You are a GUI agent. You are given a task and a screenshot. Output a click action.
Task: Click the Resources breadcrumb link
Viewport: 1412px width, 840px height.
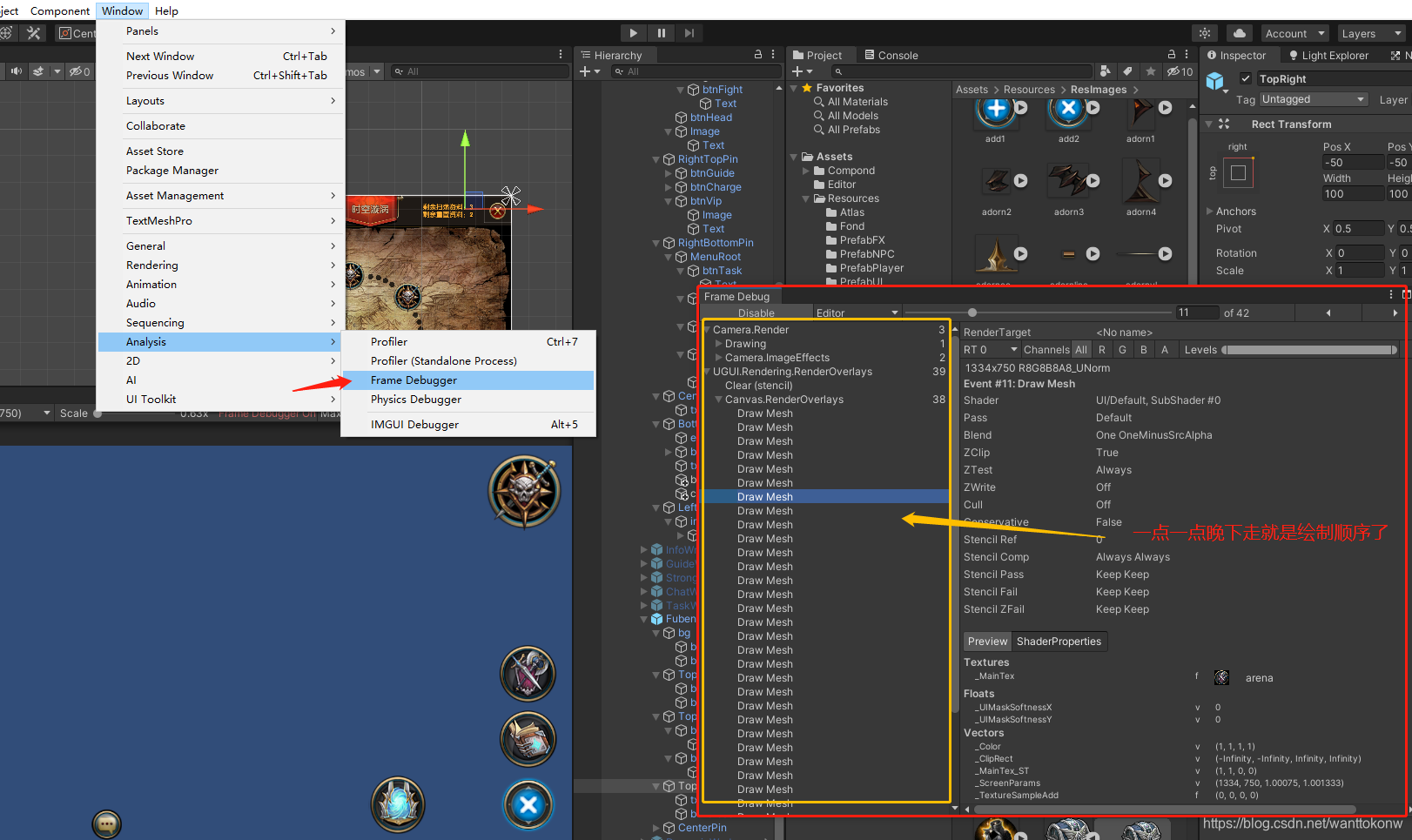[1029, 90]
